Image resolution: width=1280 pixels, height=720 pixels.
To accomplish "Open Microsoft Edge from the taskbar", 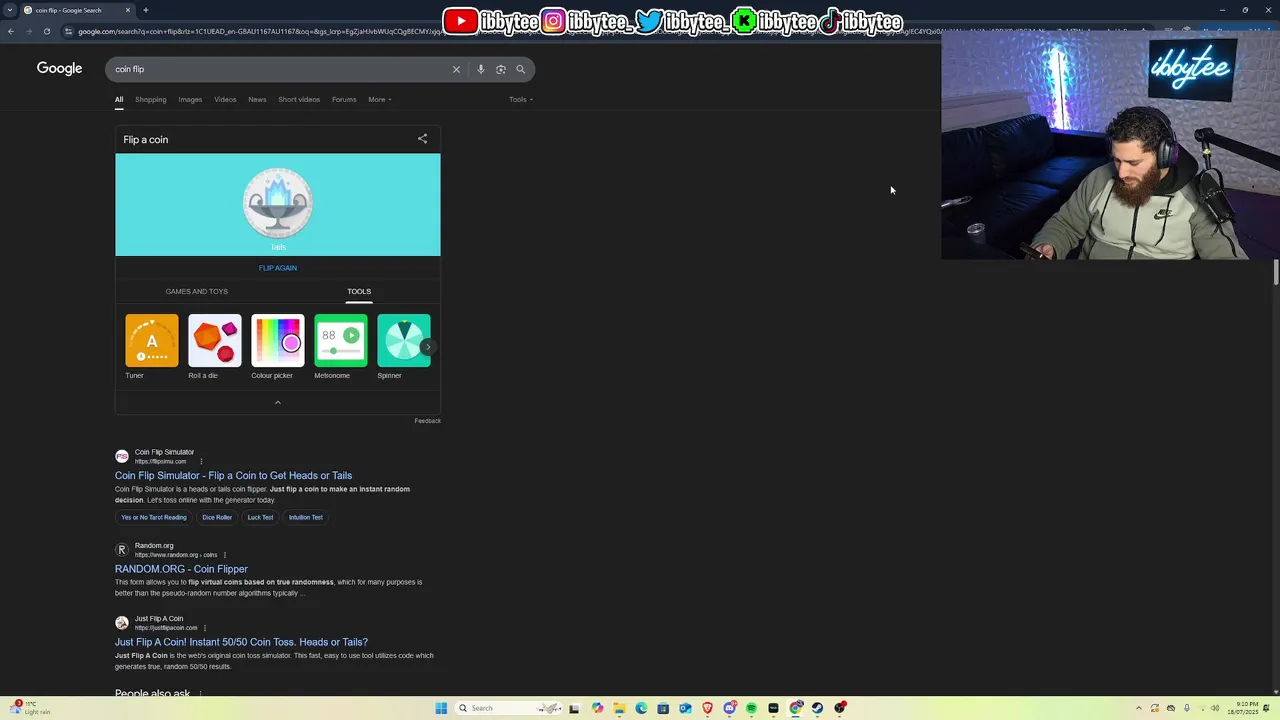I will click(x=641, y=708).
